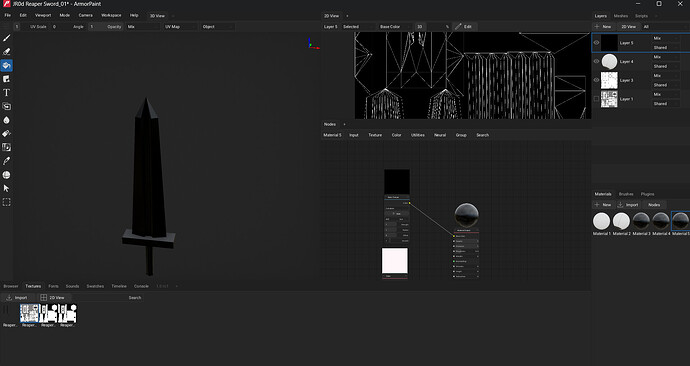The width and height of the screenshot is (690, 366).
Task: Select the Gizmo arrow pointer tool
Action: coord(6,188)
